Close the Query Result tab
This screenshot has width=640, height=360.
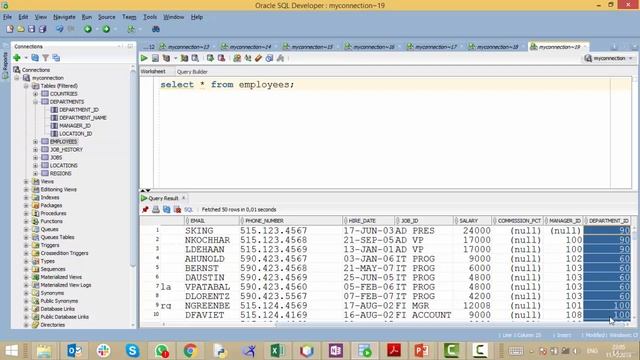coord(184,198)
